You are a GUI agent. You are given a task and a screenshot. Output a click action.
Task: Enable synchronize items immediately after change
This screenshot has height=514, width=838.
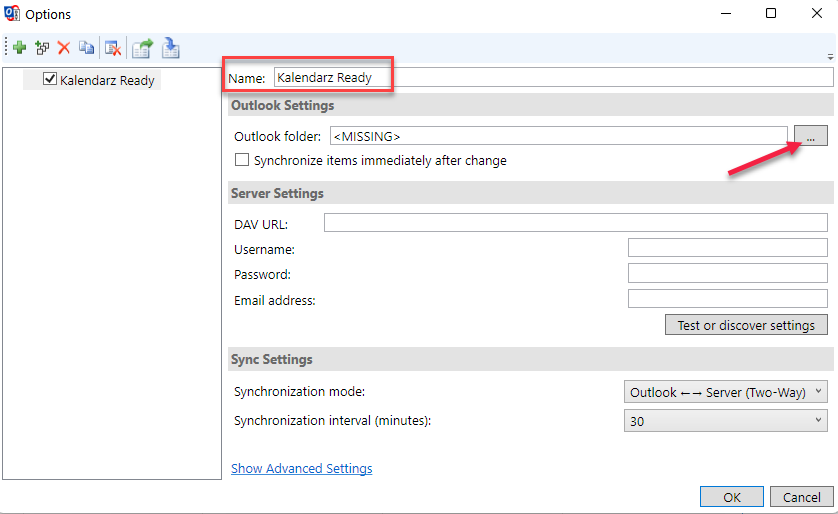(242, 160)
